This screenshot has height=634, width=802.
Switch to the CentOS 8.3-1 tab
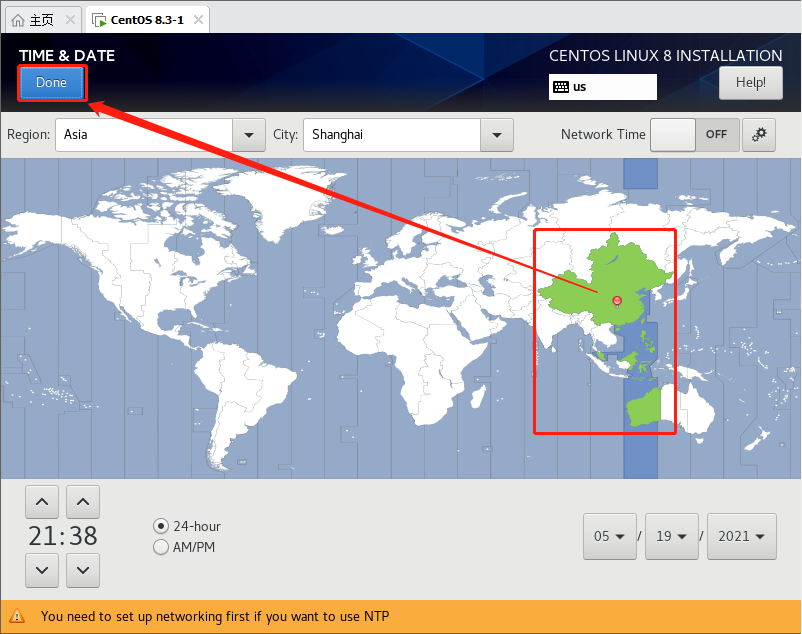pos(147,20)
